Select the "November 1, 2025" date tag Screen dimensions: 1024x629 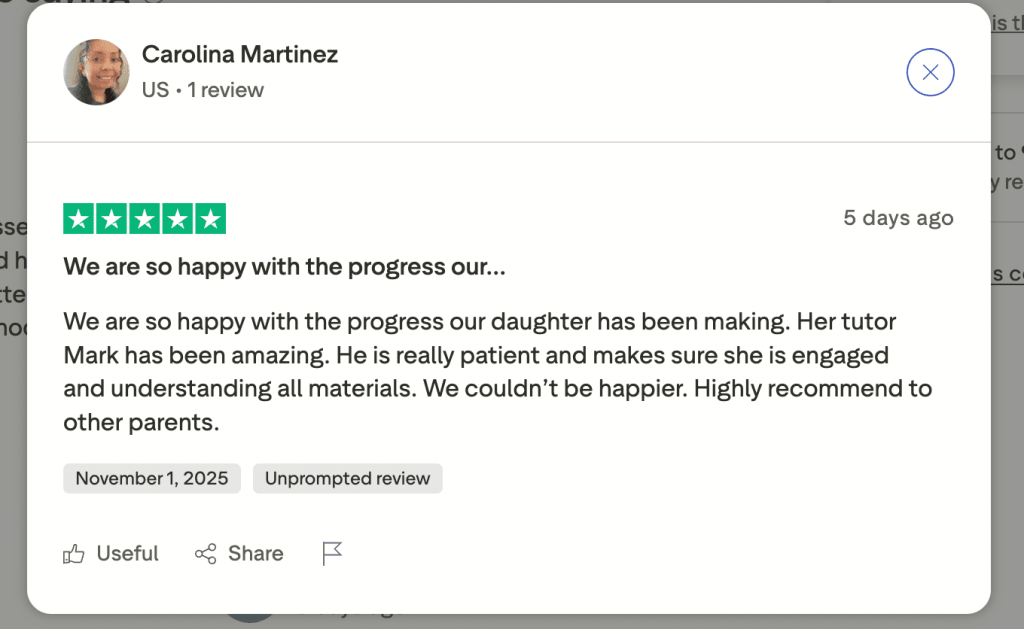click(151, 478)
